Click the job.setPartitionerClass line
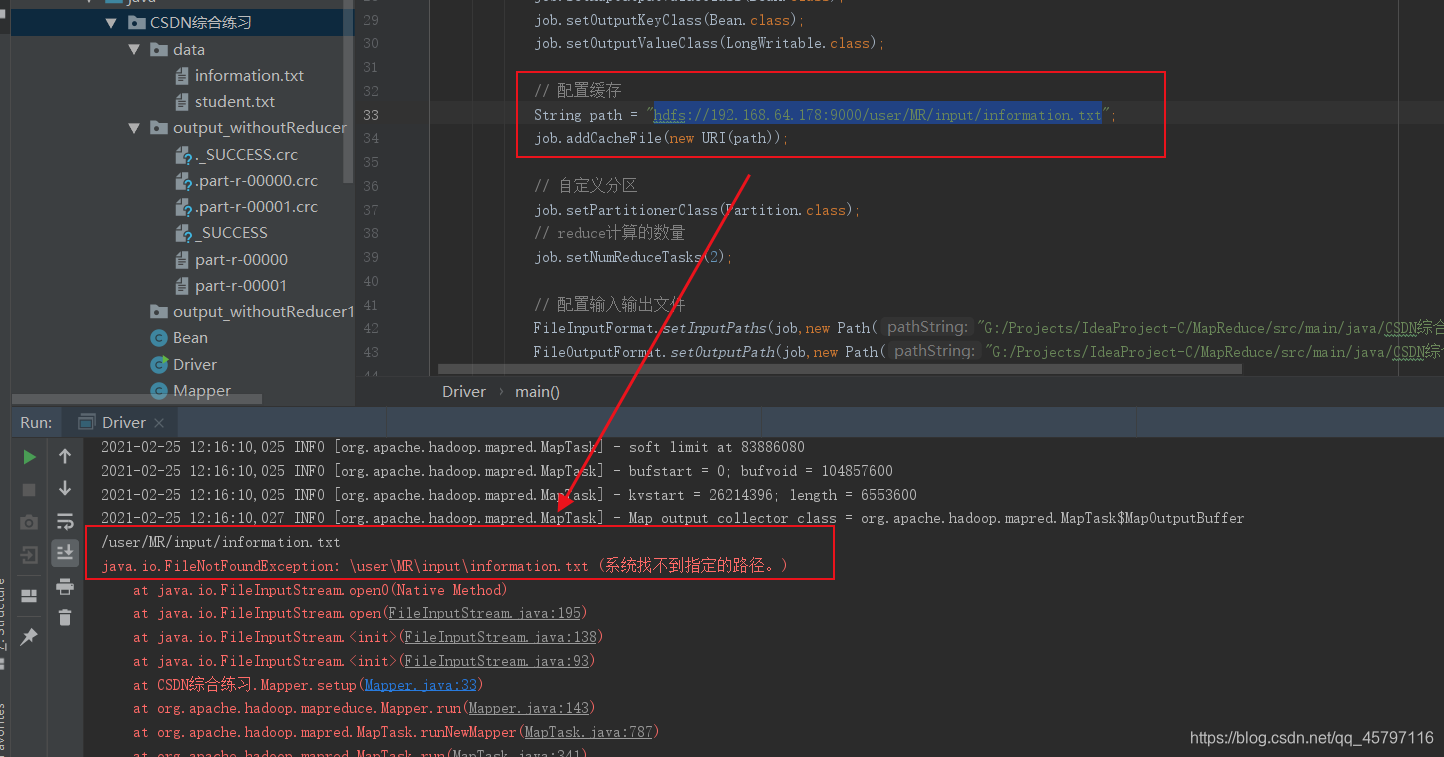 697,210
